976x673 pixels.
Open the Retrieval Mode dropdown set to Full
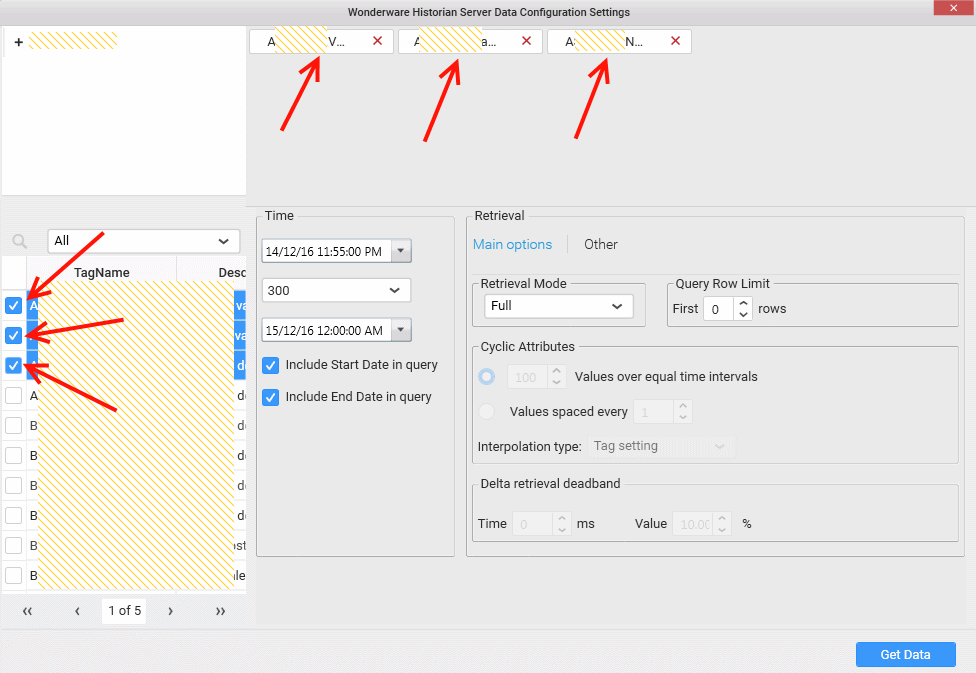click(x=558, y=306)
